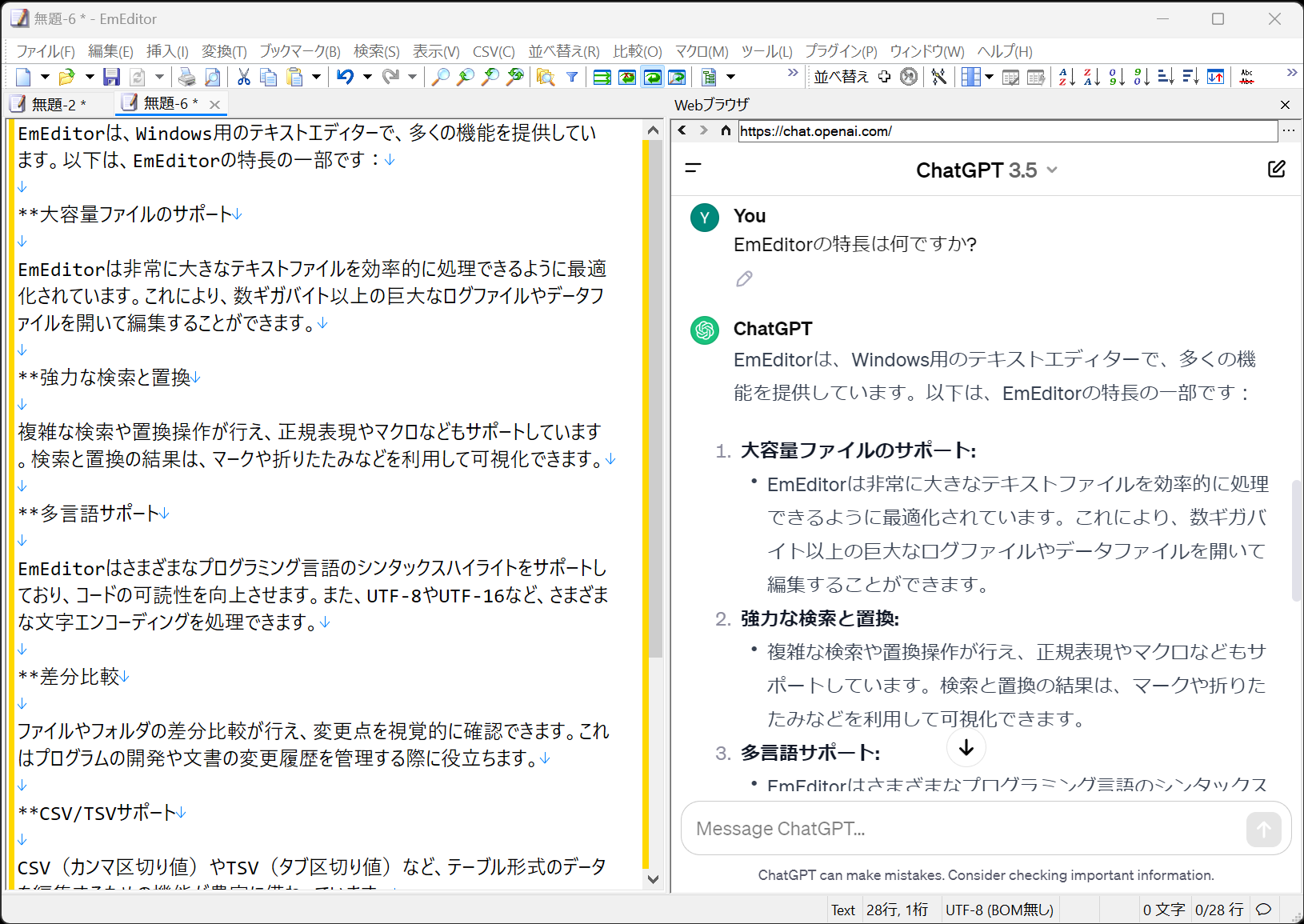The width and height of the screenshot is (1304, 924).
Task: Toggle the highlighted Replace toolbar icon
Action: click(654, 77)
